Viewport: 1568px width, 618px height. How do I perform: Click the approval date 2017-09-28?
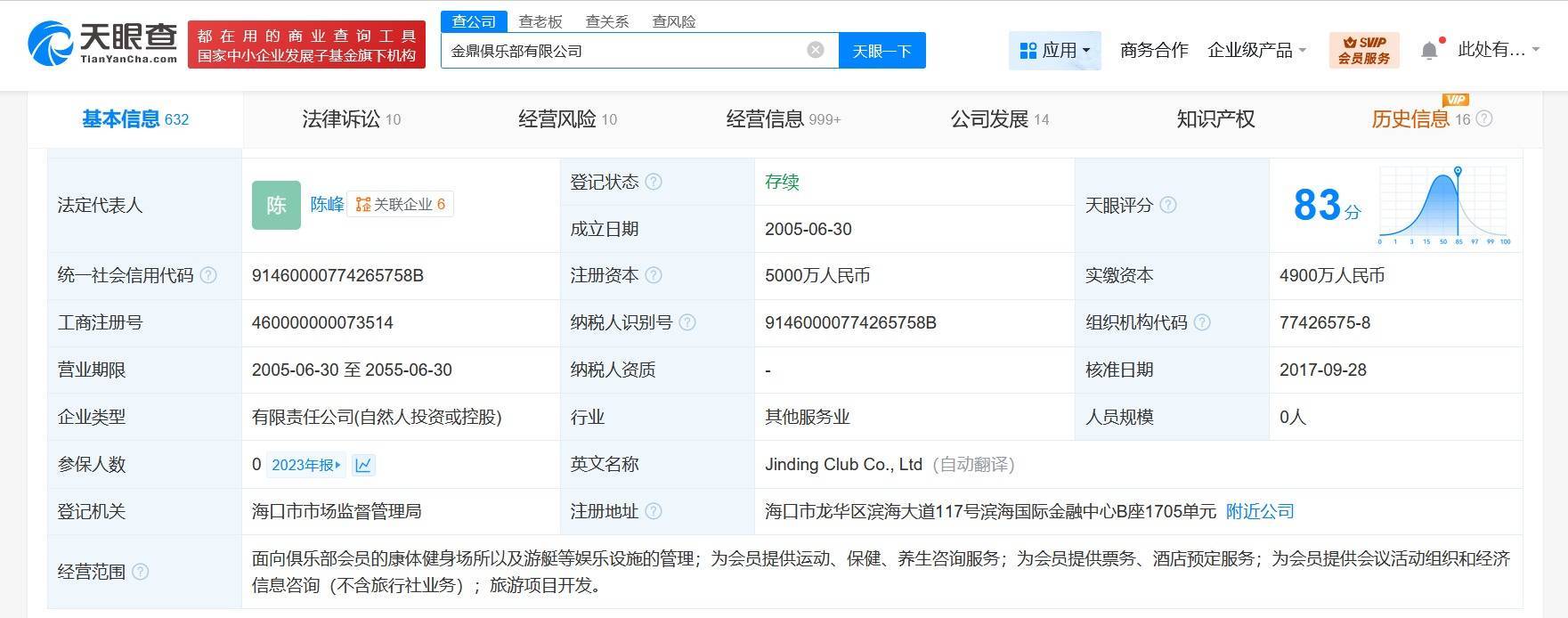[1322, 370]
